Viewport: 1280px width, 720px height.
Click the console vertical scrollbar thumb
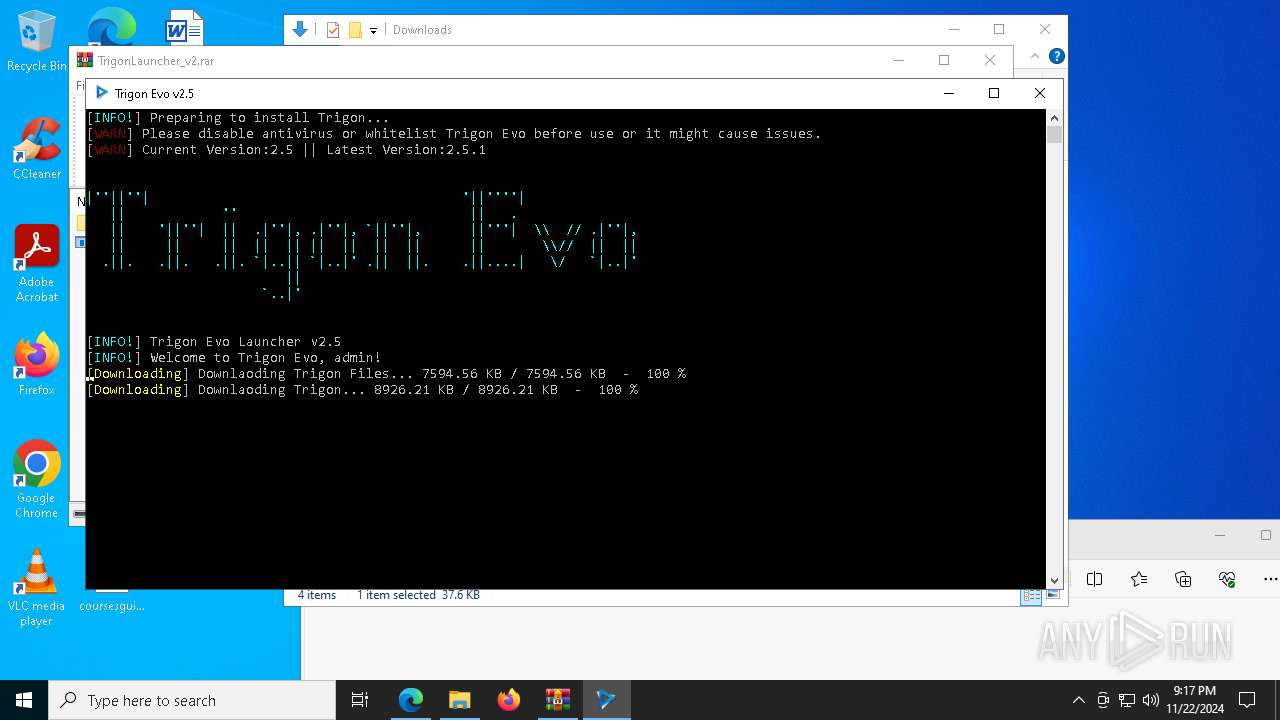click(x=1054, y=135)
